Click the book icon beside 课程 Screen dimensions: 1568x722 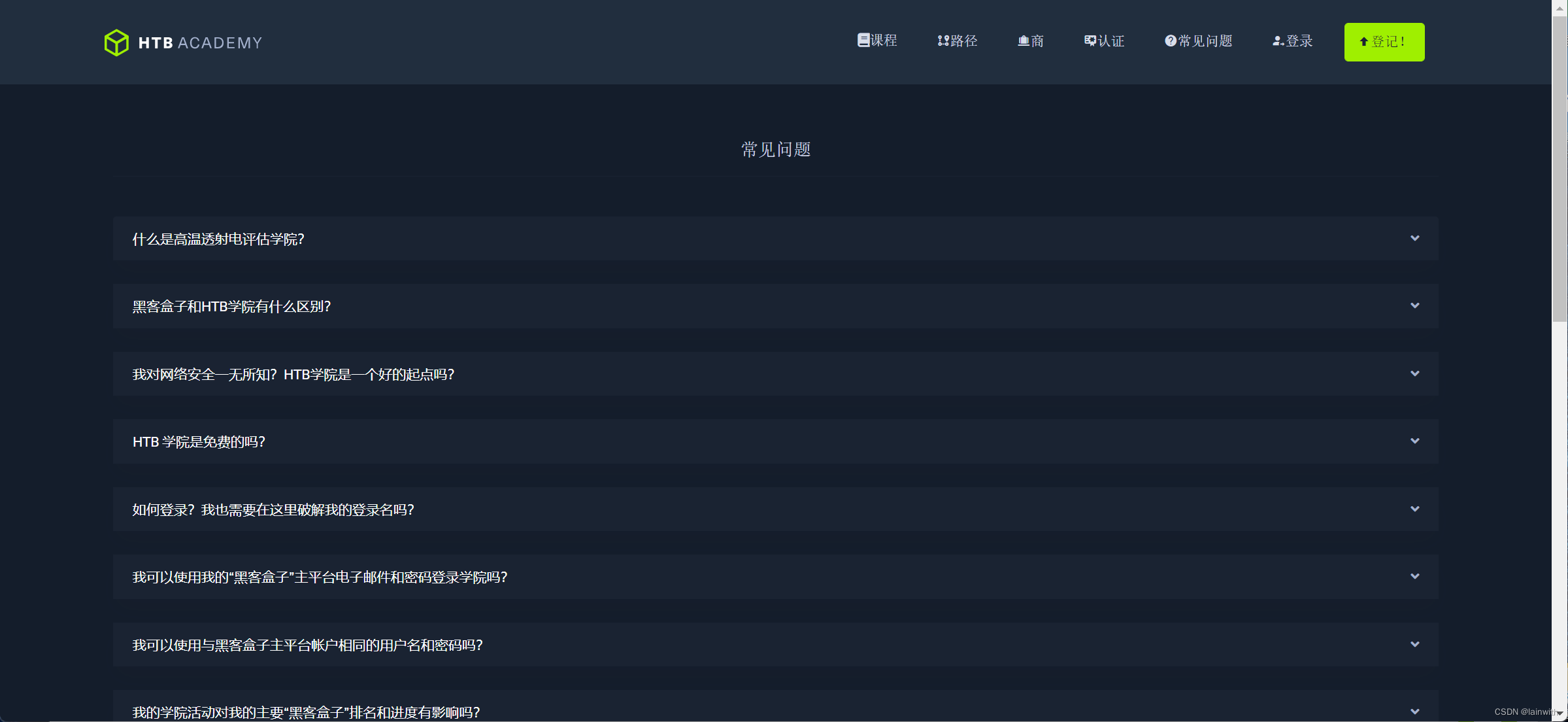(x=863, y=41)
